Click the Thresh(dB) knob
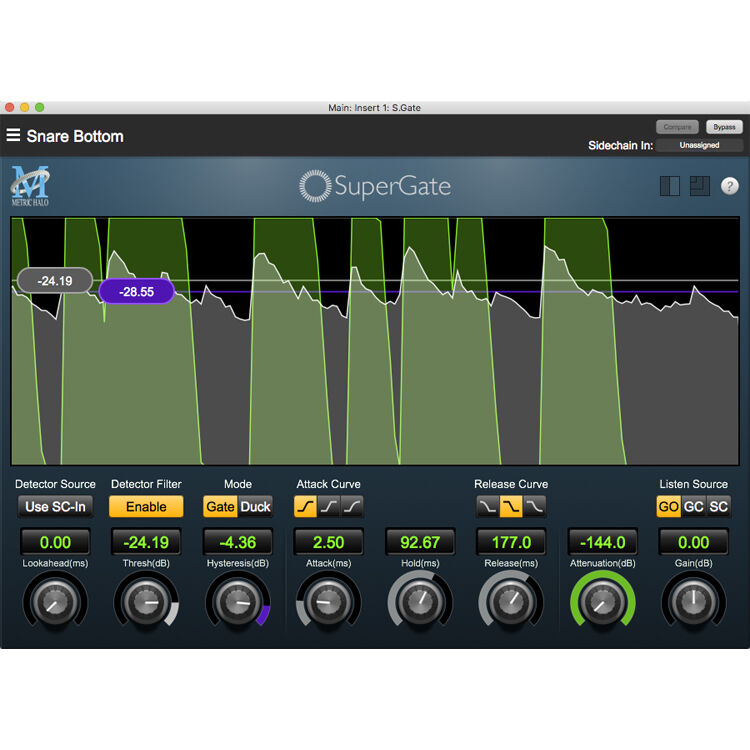The width and height of the screenshot is (750, 750). 146,601
